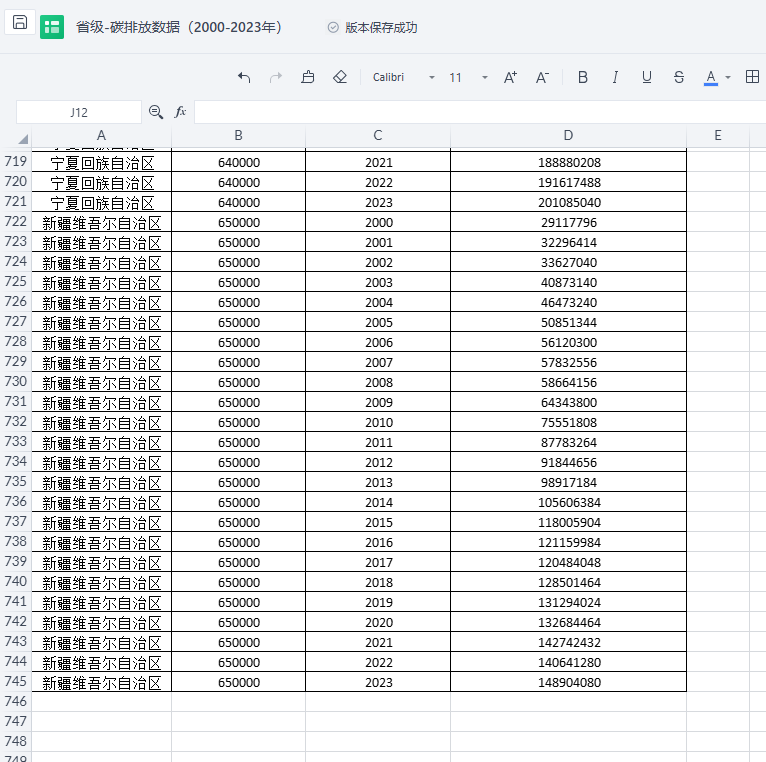
Task: Select column C header
Action: [378, 135]
